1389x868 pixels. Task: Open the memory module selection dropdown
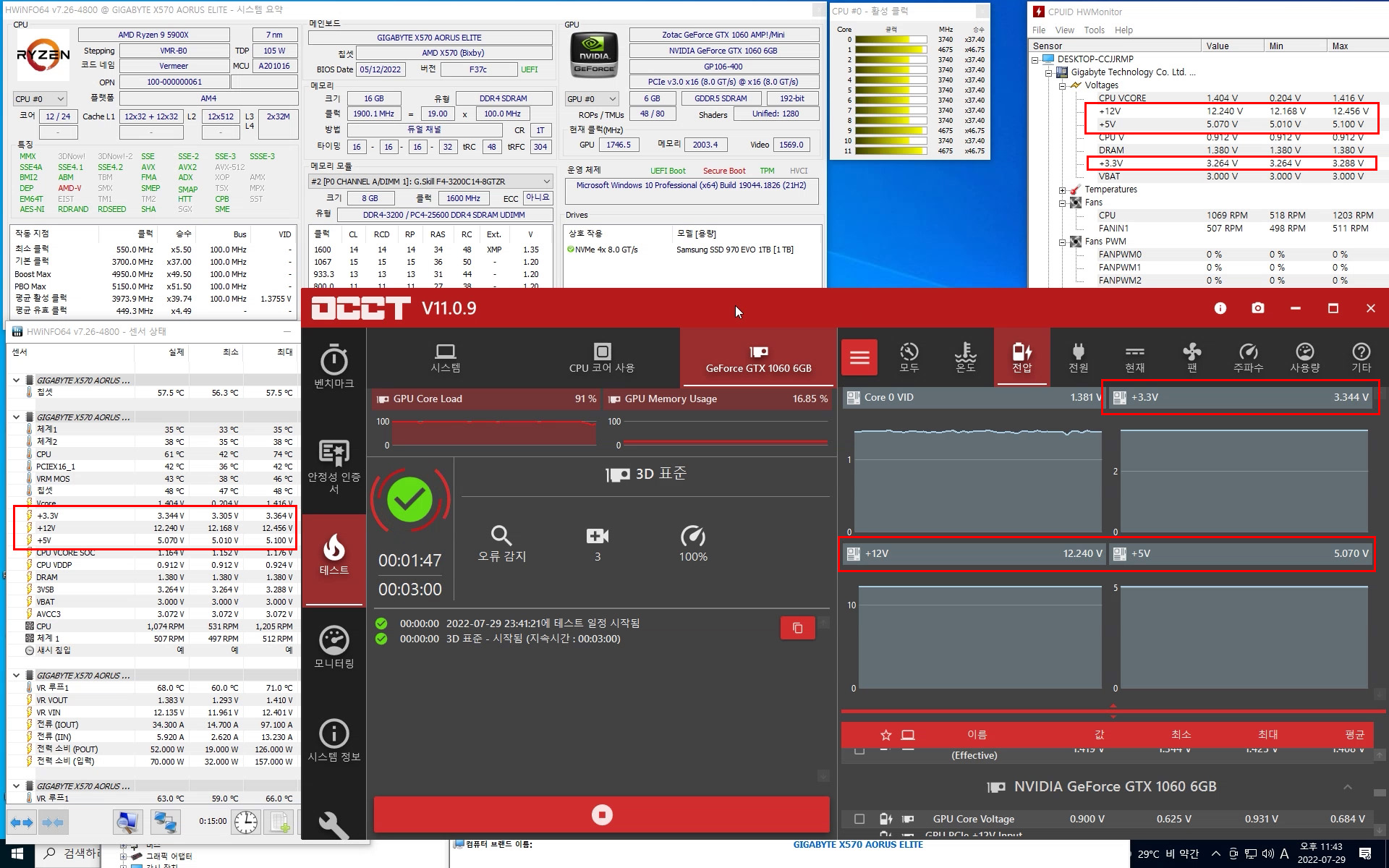(x=430, y=182)
